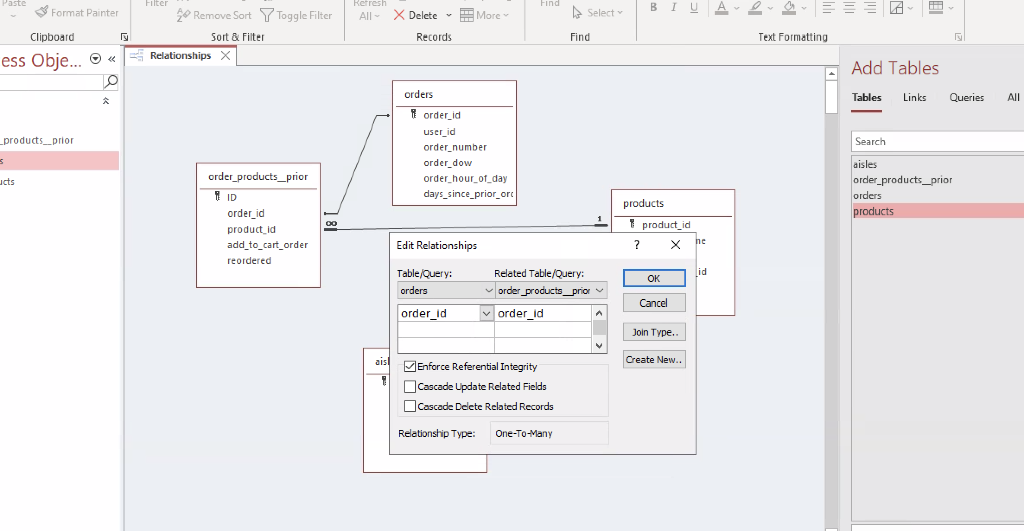1024x531 pixels.
Task: Open the navigation pane options menu
Action: pyautogui.click(x=95, y=59)
